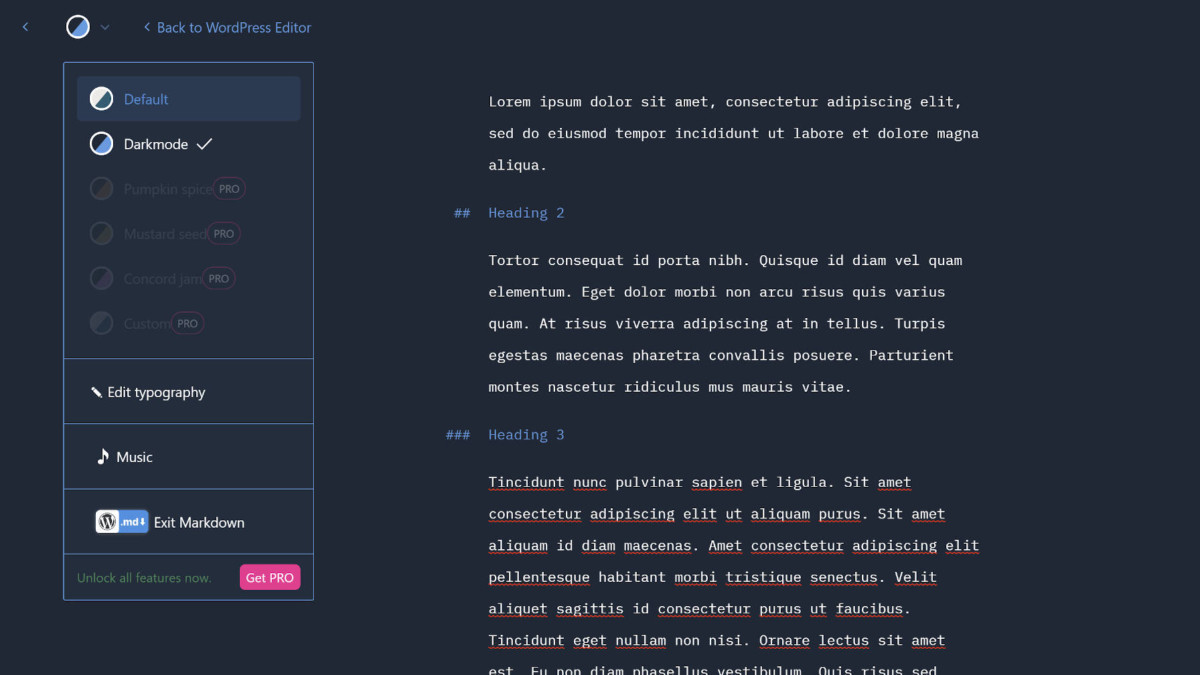Click the Custom theme icon
Image resolution: width=1200 pixels, height=675 pixels.
[101, 323]
